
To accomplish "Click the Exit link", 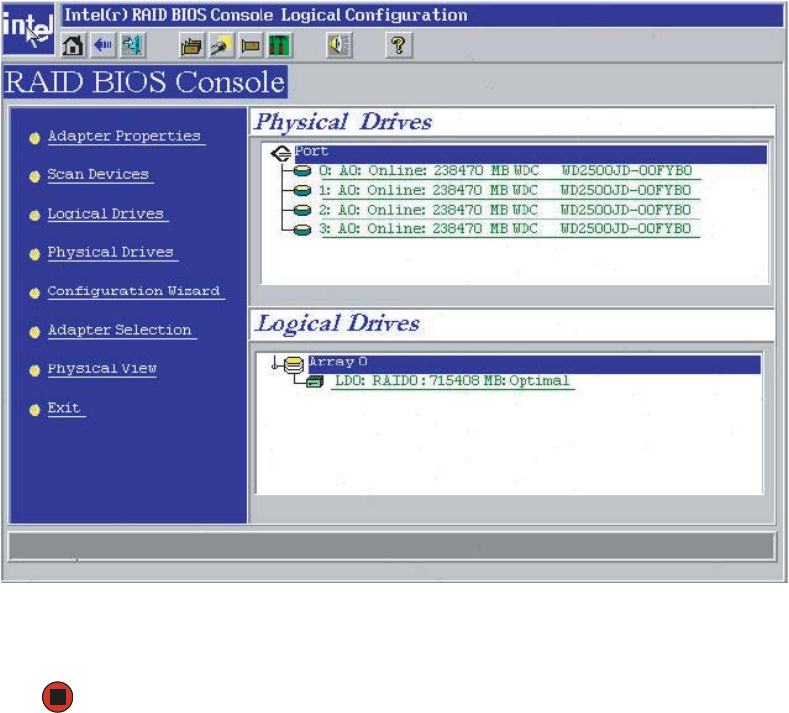I will pos(64,408).
